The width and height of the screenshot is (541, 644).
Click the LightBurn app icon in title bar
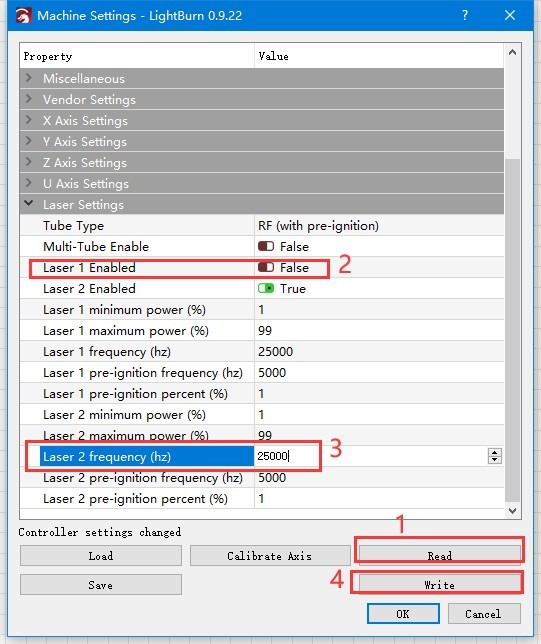tap(23, 16)
